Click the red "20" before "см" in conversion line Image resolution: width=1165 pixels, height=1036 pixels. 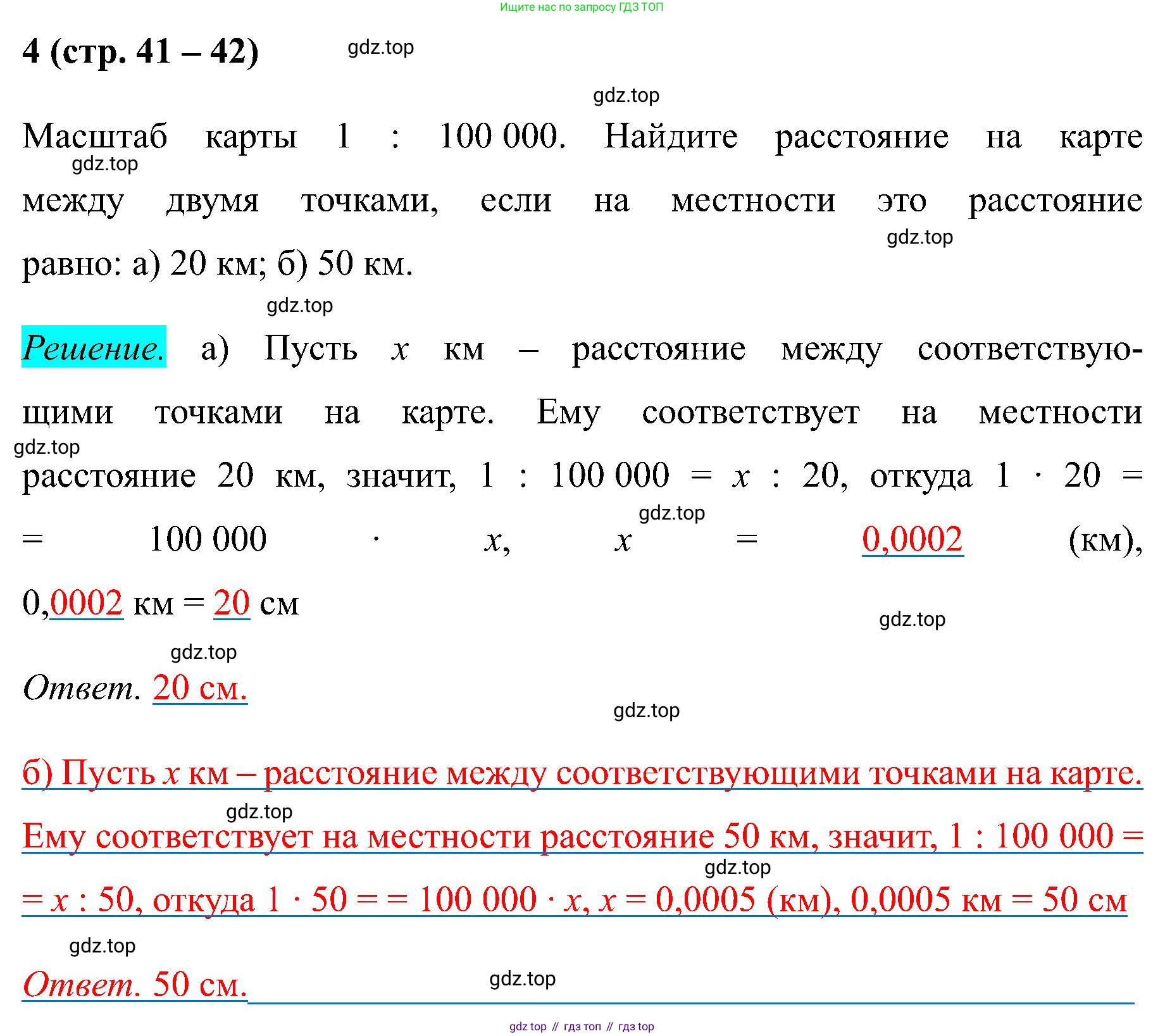(x=232, y=603)
